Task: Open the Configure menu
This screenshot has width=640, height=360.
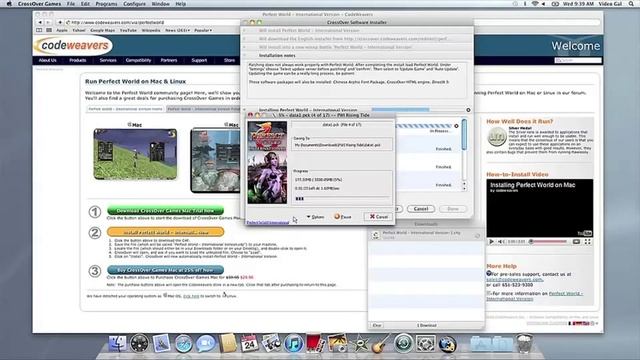Action: click(134, 4)
